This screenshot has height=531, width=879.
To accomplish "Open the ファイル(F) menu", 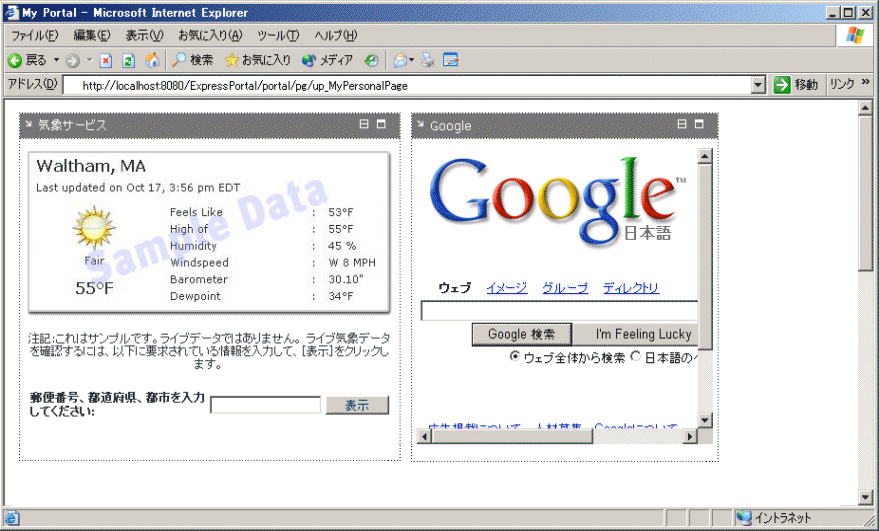I will pos(35,35).
